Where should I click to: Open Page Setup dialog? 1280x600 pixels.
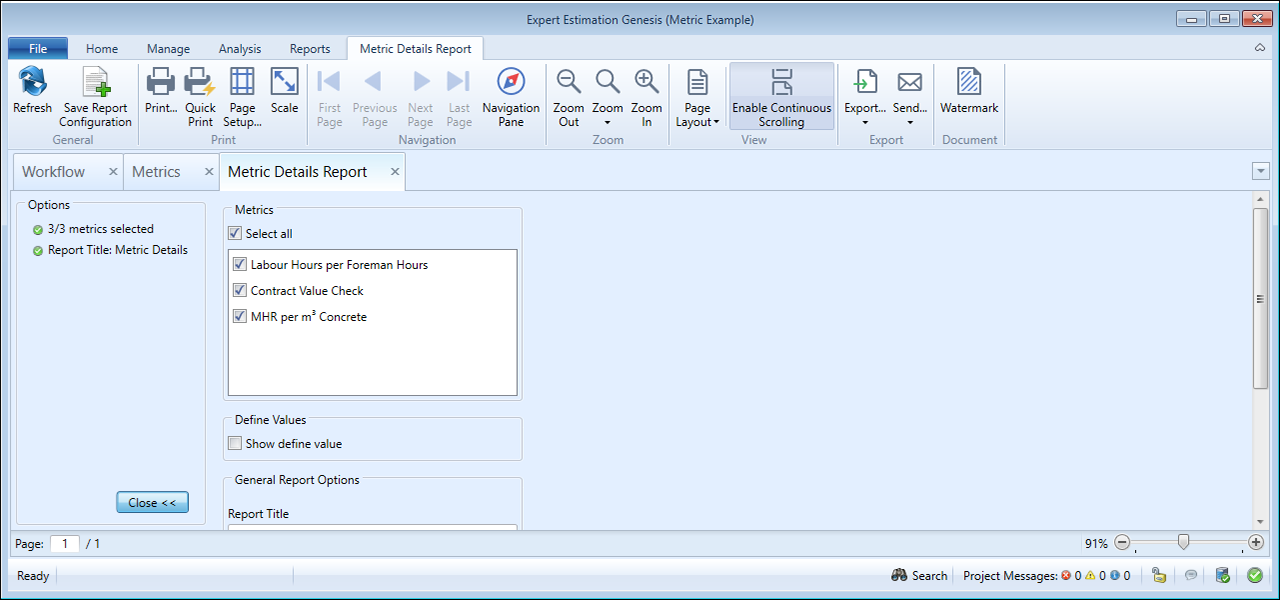(242, 84)
